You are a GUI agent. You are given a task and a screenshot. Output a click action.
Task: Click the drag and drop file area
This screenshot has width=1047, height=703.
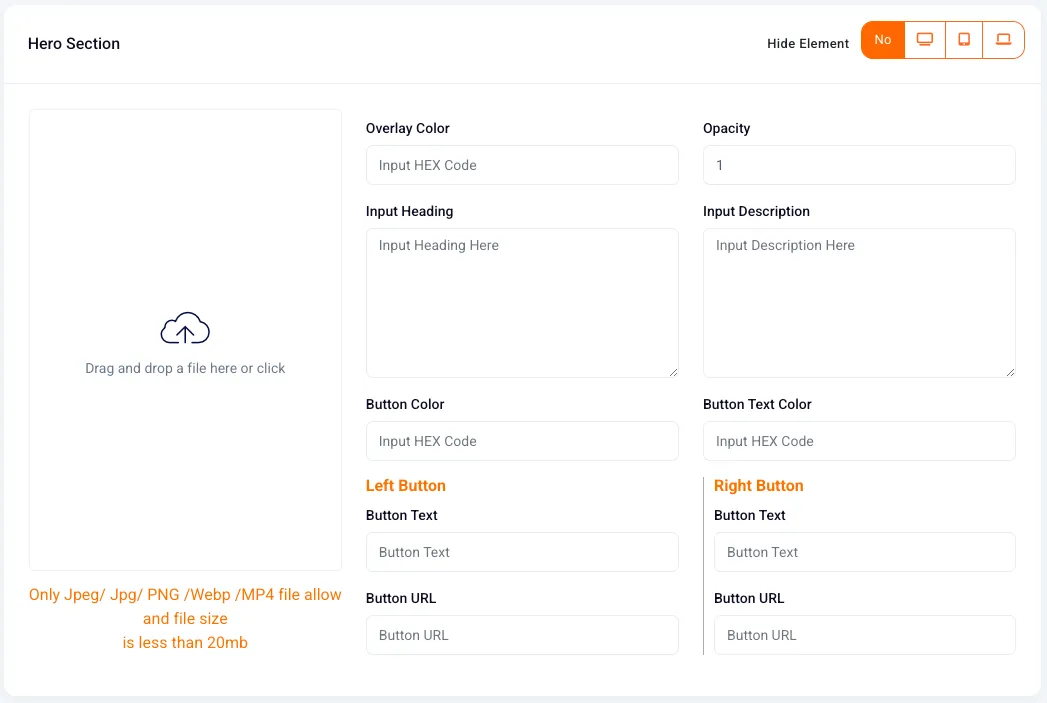pyautogui.click(x=185, y=340)
